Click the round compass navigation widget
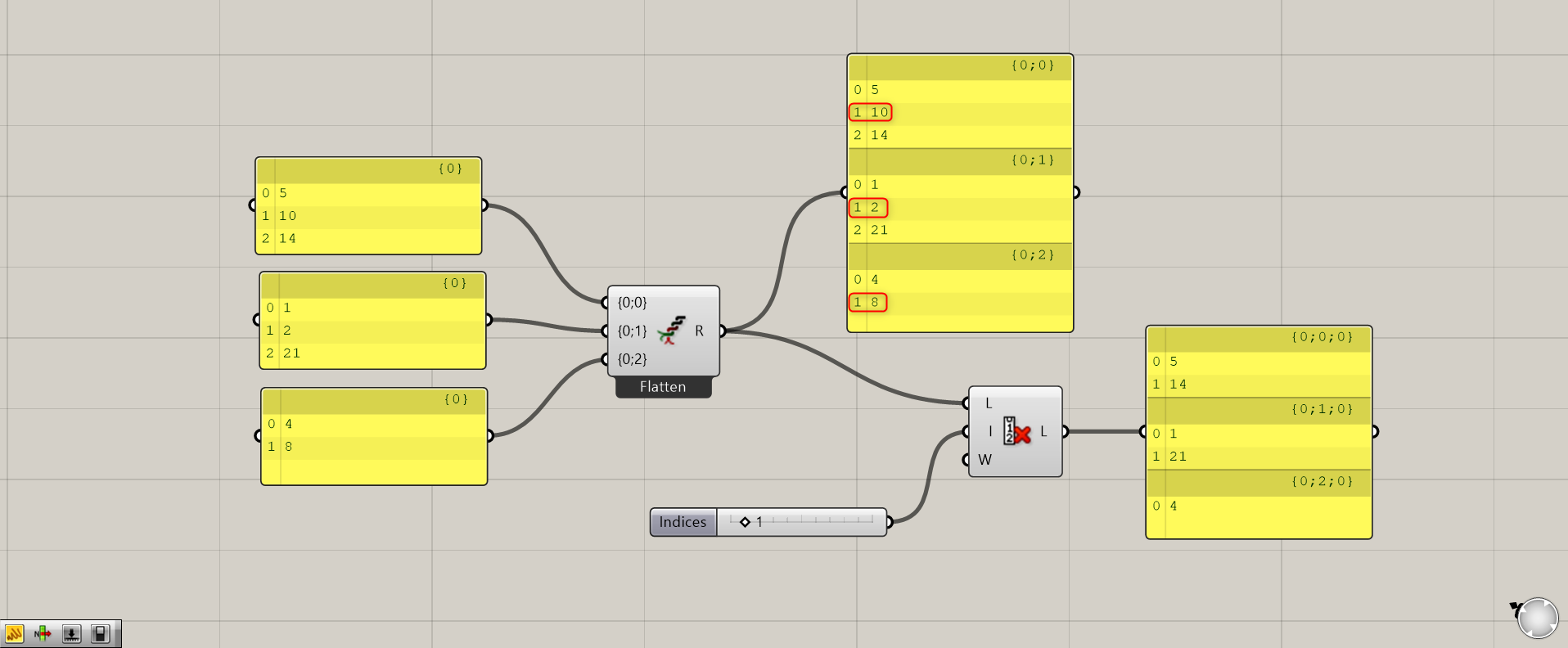1568x648 pixels. click(1537, 618)
